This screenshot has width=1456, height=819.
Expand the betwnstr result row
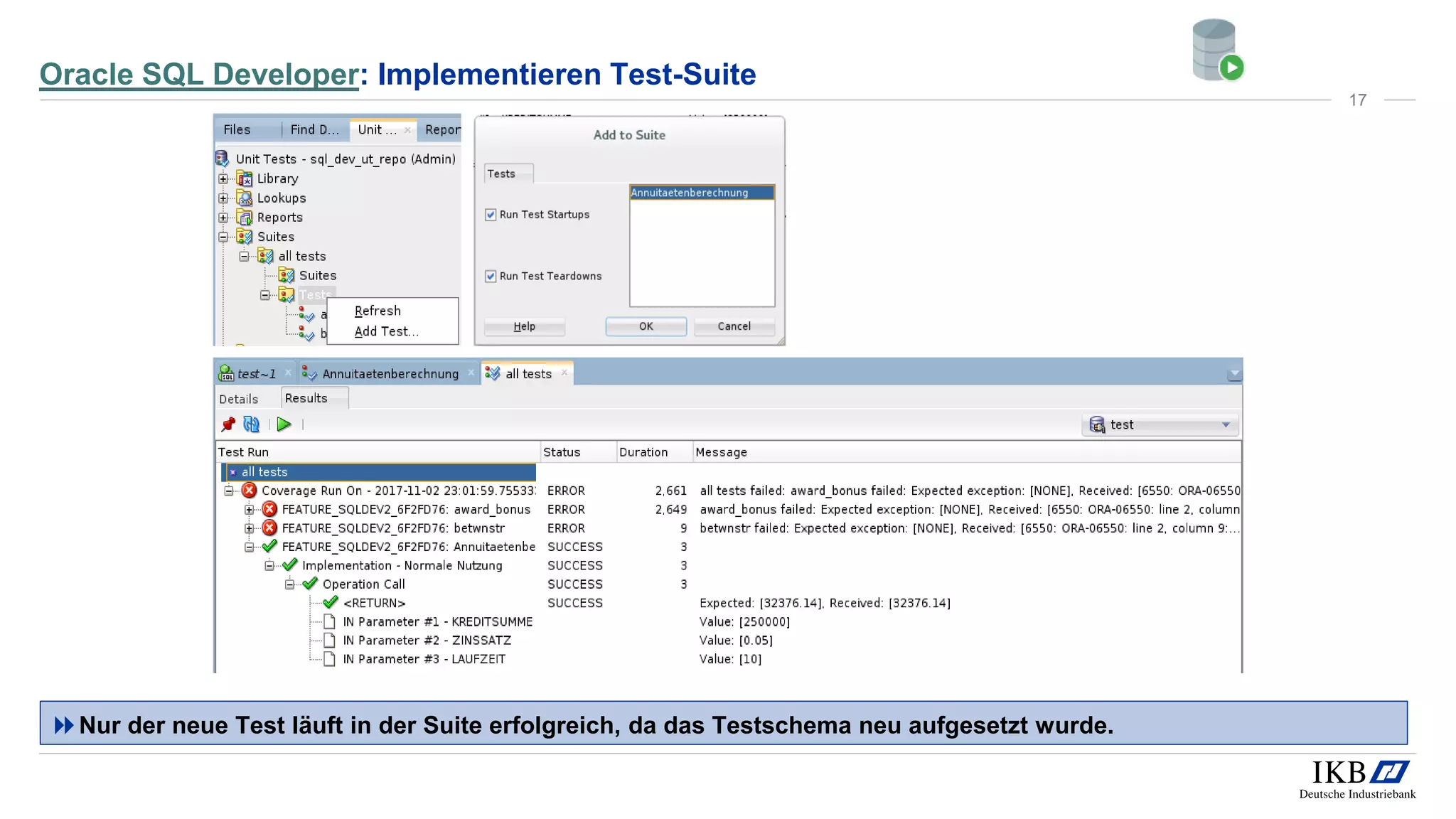pyautogui.click(x=249, y=528)
